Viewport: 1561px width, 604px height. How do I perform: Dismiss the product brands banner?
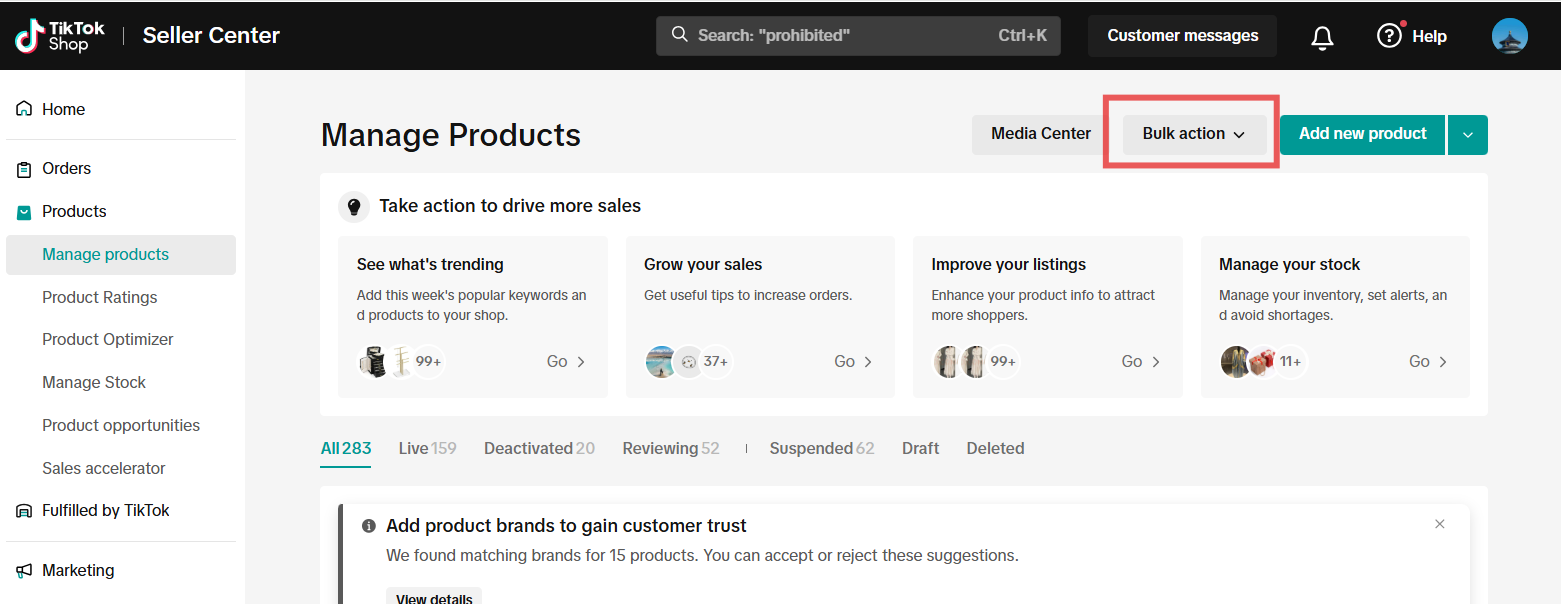1439,524
